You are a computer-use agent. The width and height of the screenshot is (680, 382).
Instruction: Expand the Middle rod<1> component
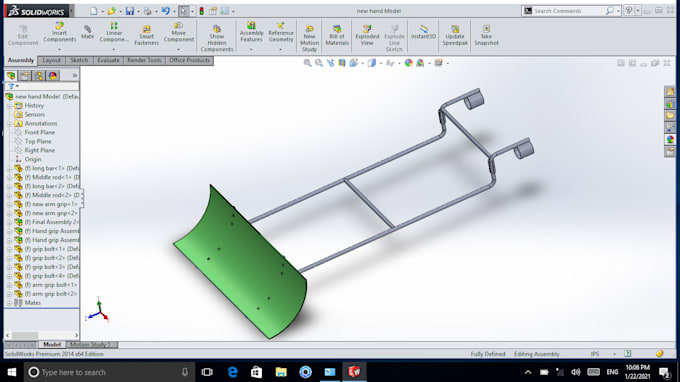(9, 177)
